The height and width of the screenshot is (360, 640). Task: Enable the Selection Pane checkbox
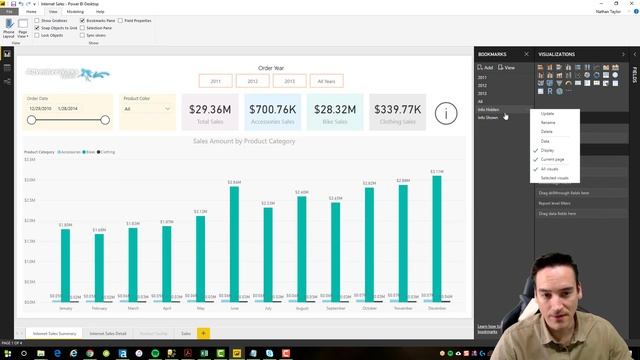point(82,28)
